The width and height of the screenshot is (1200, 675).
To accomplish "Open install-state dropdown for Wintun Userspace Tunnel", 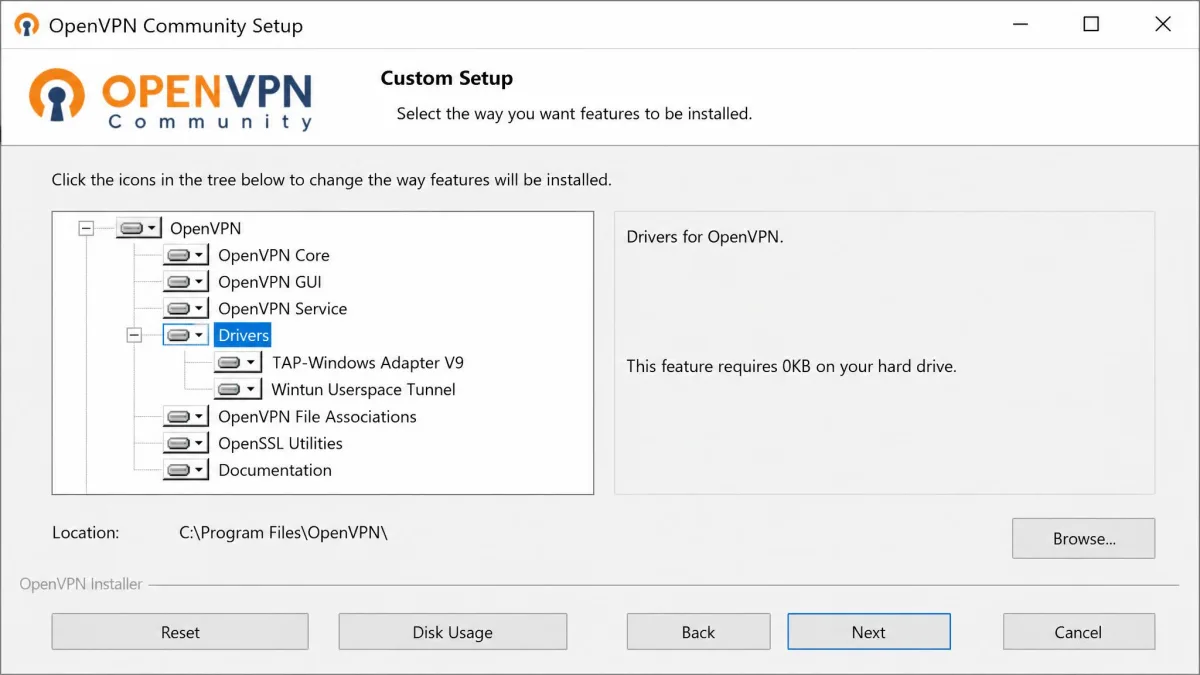I will [x=238, y=389].
